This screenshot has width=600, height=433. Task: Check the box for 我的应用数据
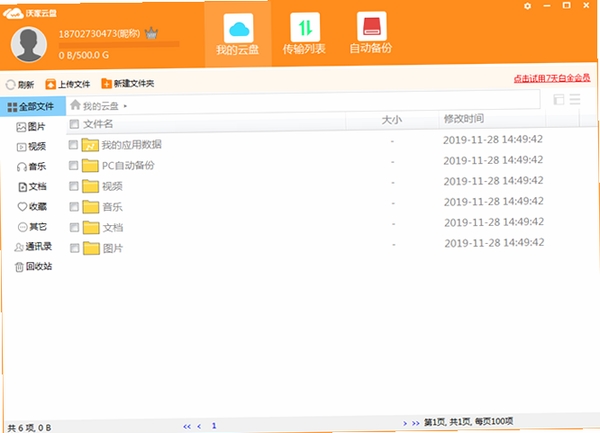pyautogui.click(x=73, y=145)
